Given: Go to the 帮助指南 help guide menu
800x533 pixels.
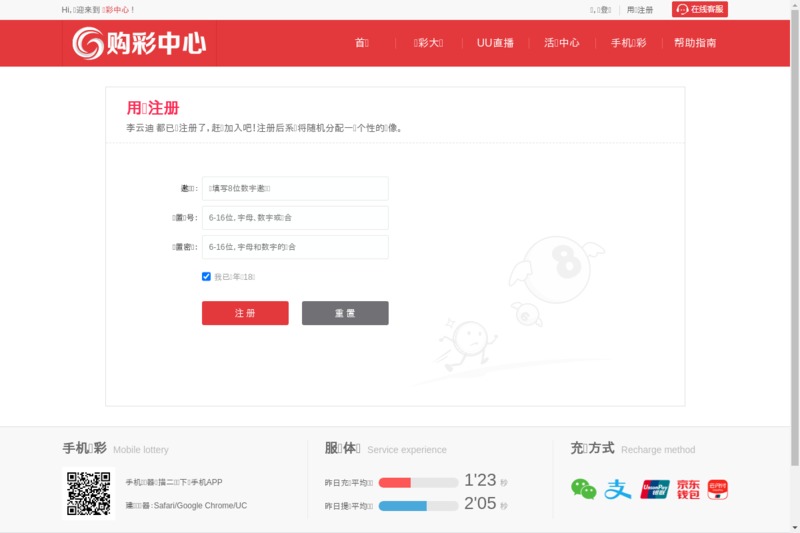Looking at the screenshot, I should click(x=695, y=43).
